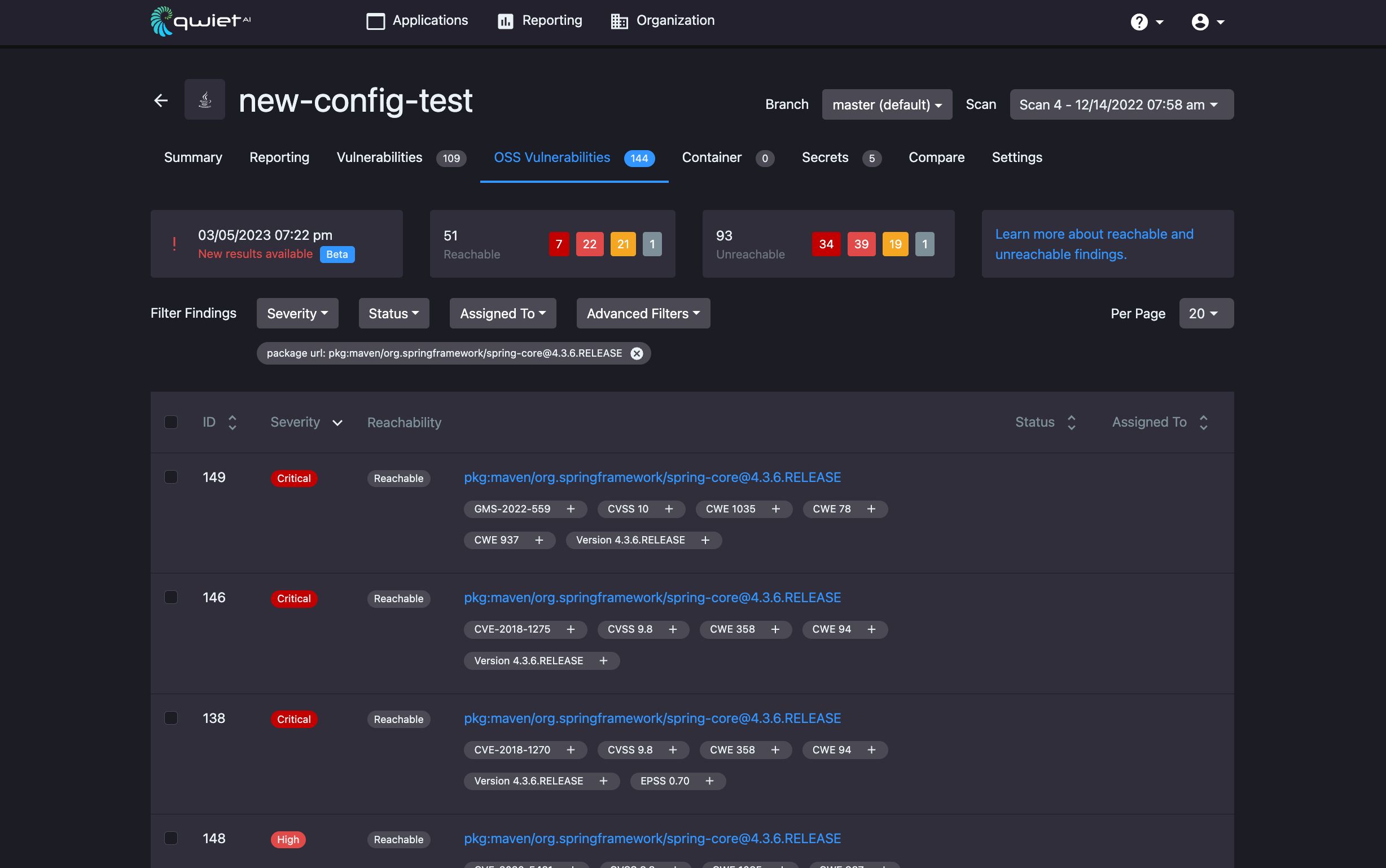
Task: Open the Scan 4 selection dropdown
Action: tap(1121, 104)
